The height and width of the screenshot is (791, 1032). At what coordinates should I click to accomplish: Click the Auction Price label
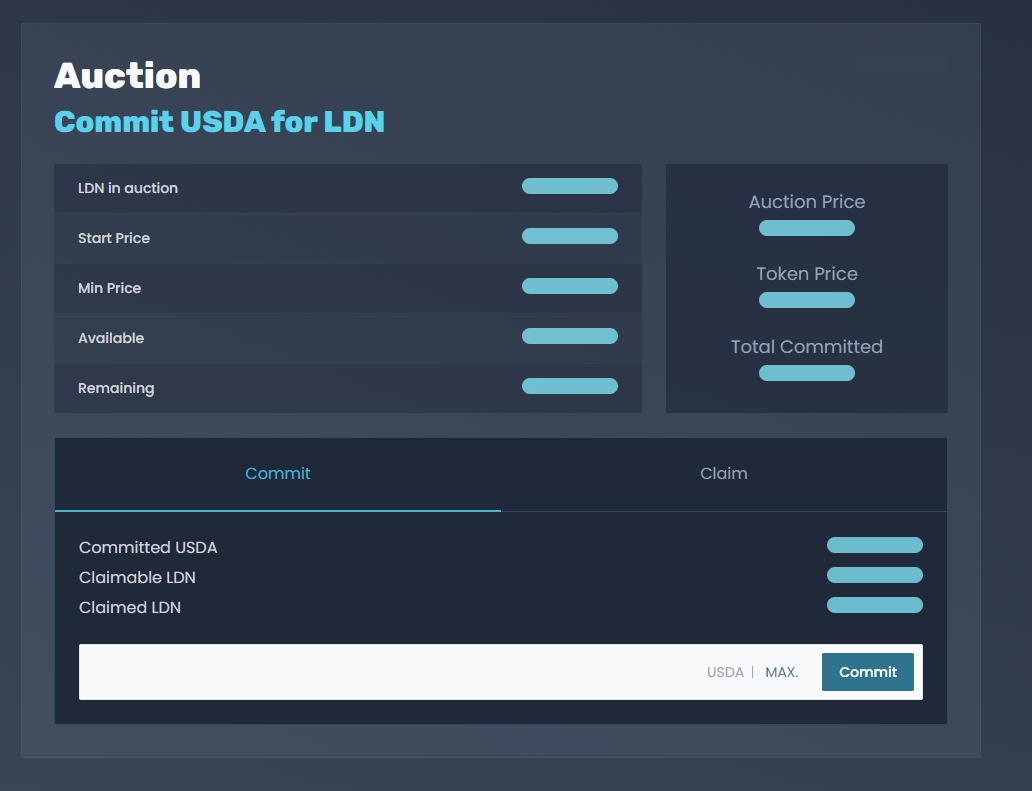(806, 202)
